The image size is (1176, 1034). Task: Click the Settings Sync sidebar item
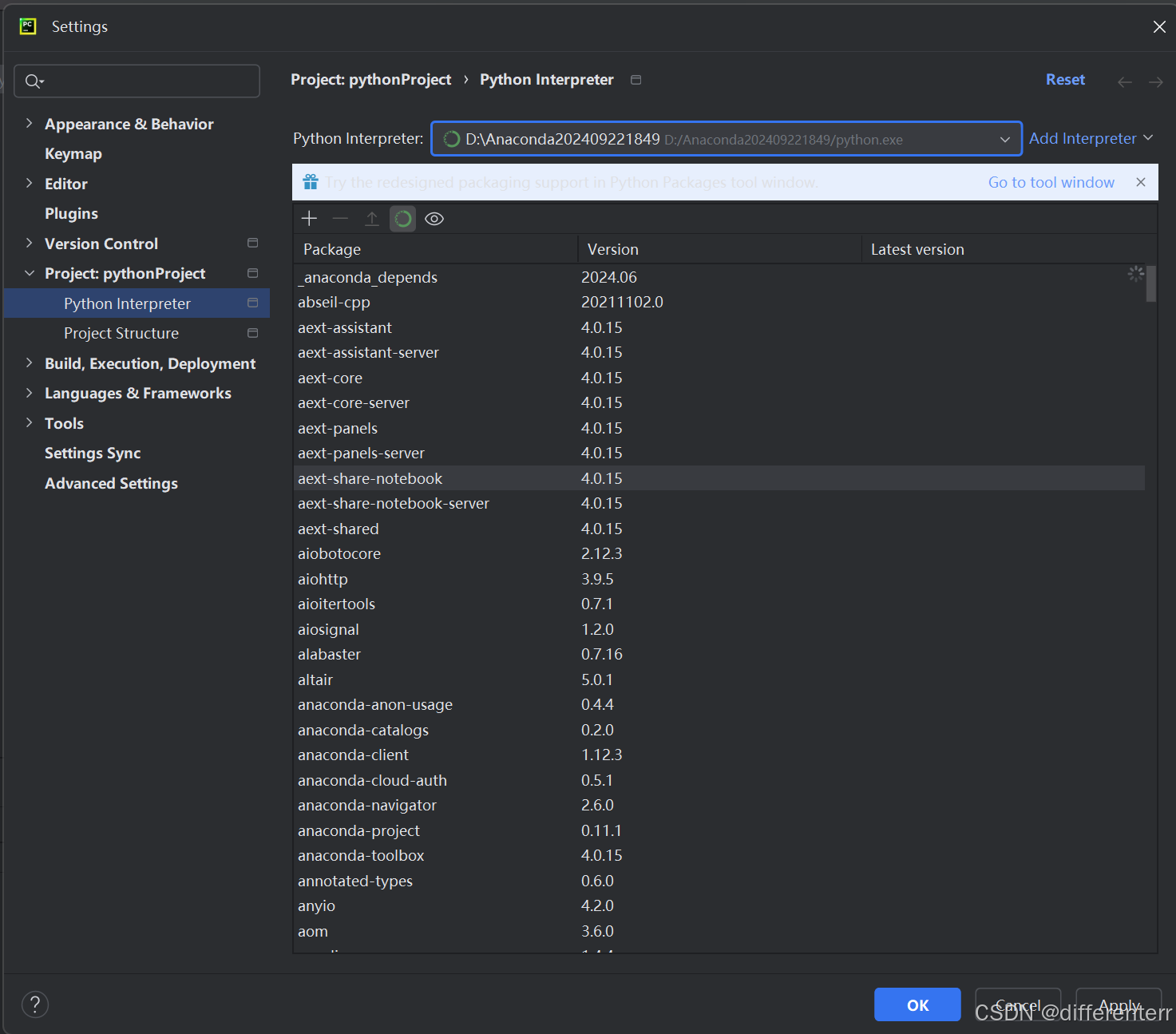(x=92, y=453)
